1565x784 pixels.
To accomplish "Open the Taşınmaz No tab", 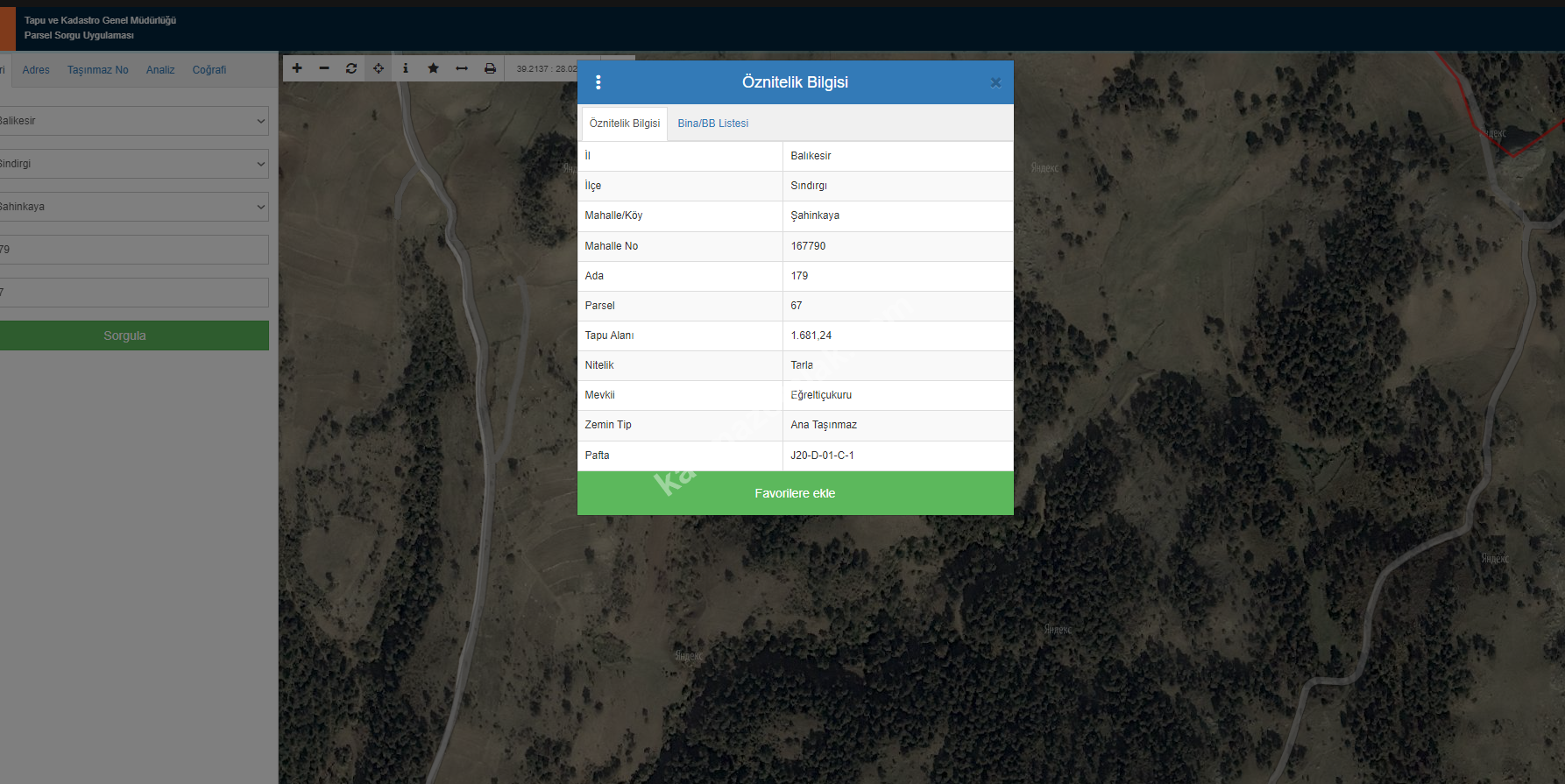I will [x=97, y=70].
